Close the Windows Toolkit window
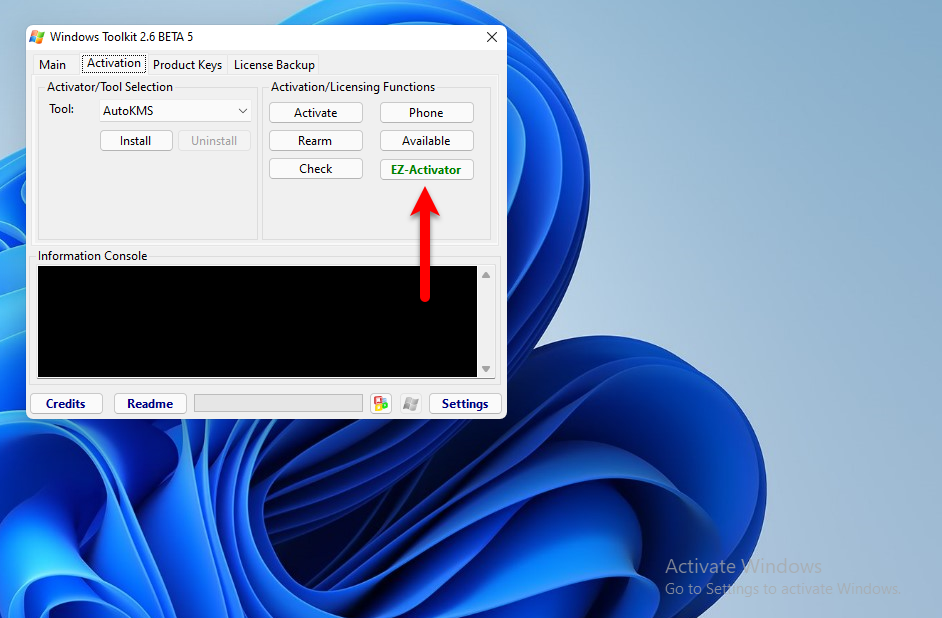The width and height of the screenshot is (942, 618). tap(491, 37)
